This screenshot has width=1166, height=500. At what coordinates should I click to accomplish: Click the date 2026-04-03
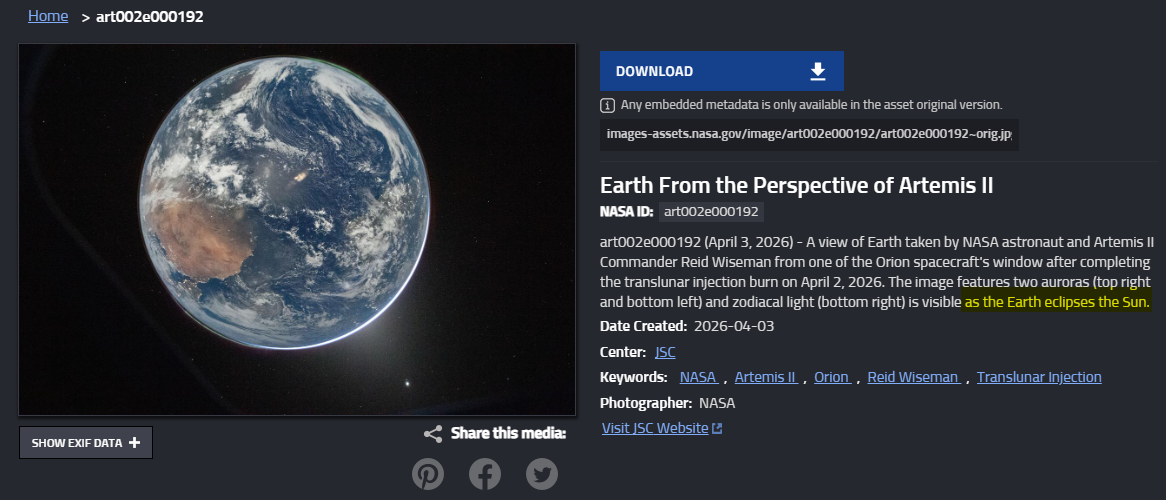click(x=734, y=327)
